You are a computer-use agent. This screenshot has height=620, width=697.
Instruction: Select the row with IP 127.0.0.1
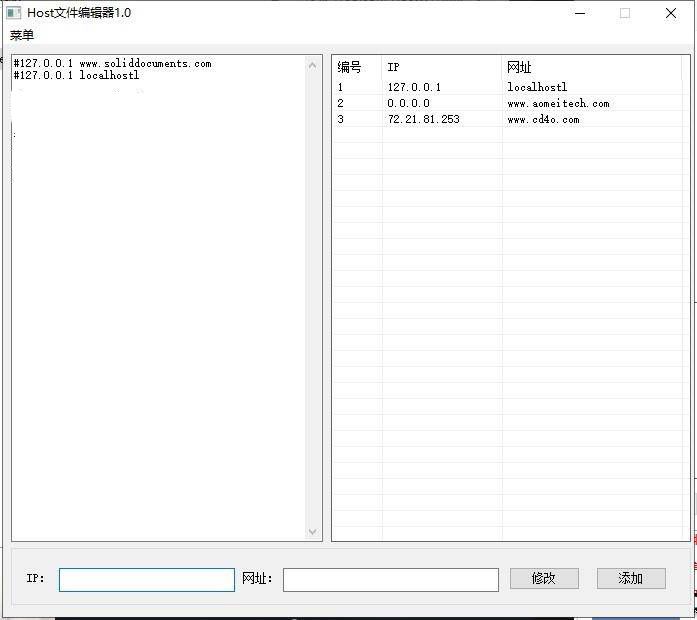(x=508, y=87)
